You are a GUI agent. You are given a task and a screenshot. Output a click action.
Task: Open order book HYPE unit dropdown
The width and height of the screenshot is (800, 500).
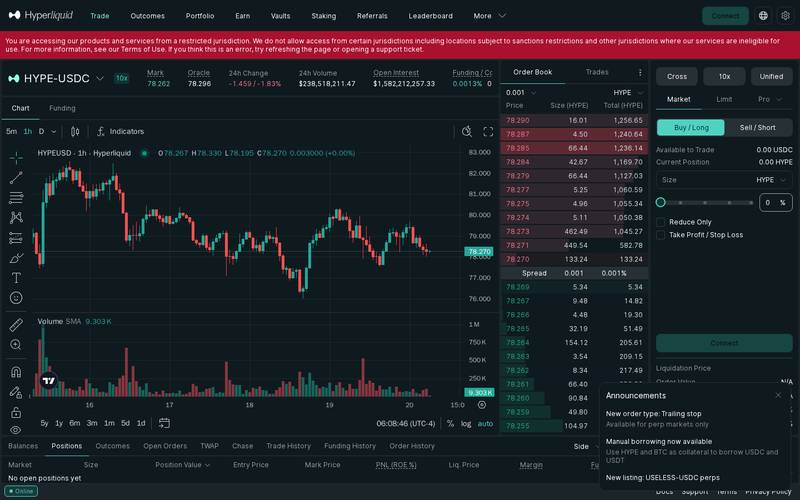pyautogui.click(x=628, y=92)
